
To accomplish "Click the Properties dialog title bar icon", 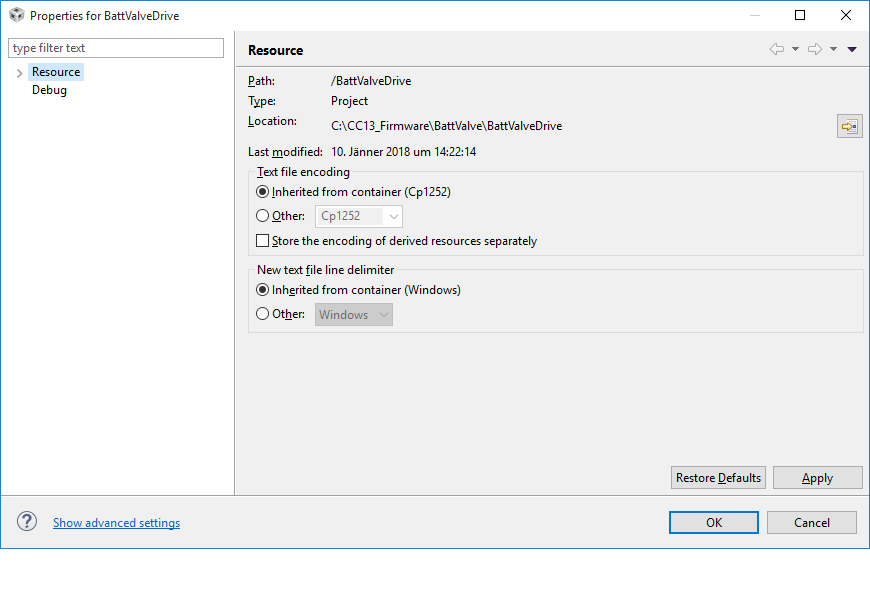I will [16, 15].
